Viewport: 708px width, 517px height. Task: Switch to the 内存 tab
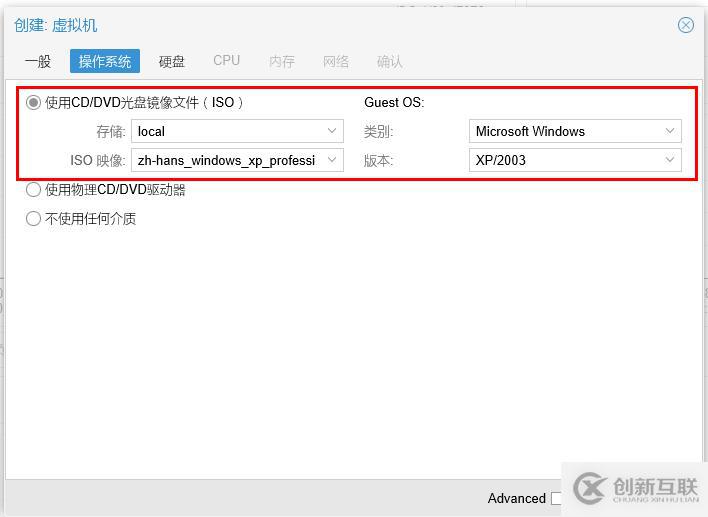pos(282,61)
